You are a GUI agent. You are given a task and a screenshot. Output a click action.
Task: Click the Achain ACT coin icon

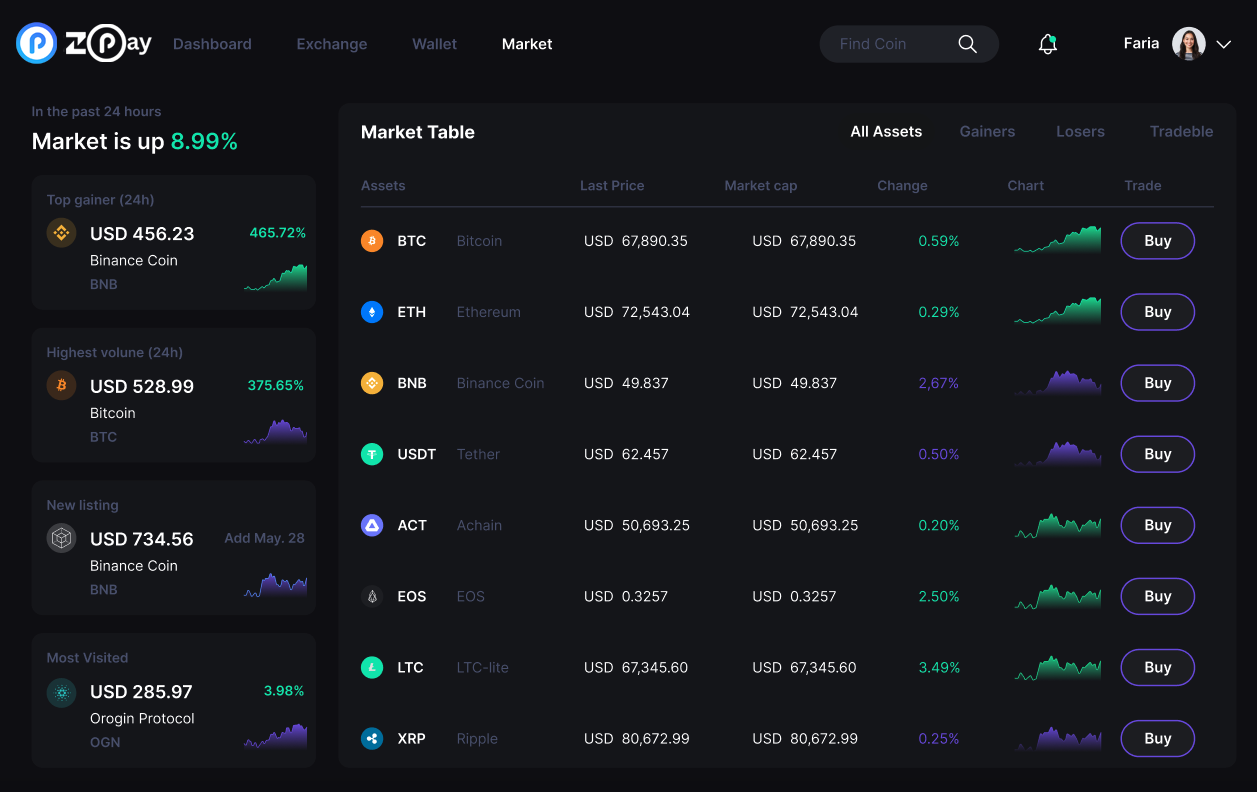click(x=372, y=525)
